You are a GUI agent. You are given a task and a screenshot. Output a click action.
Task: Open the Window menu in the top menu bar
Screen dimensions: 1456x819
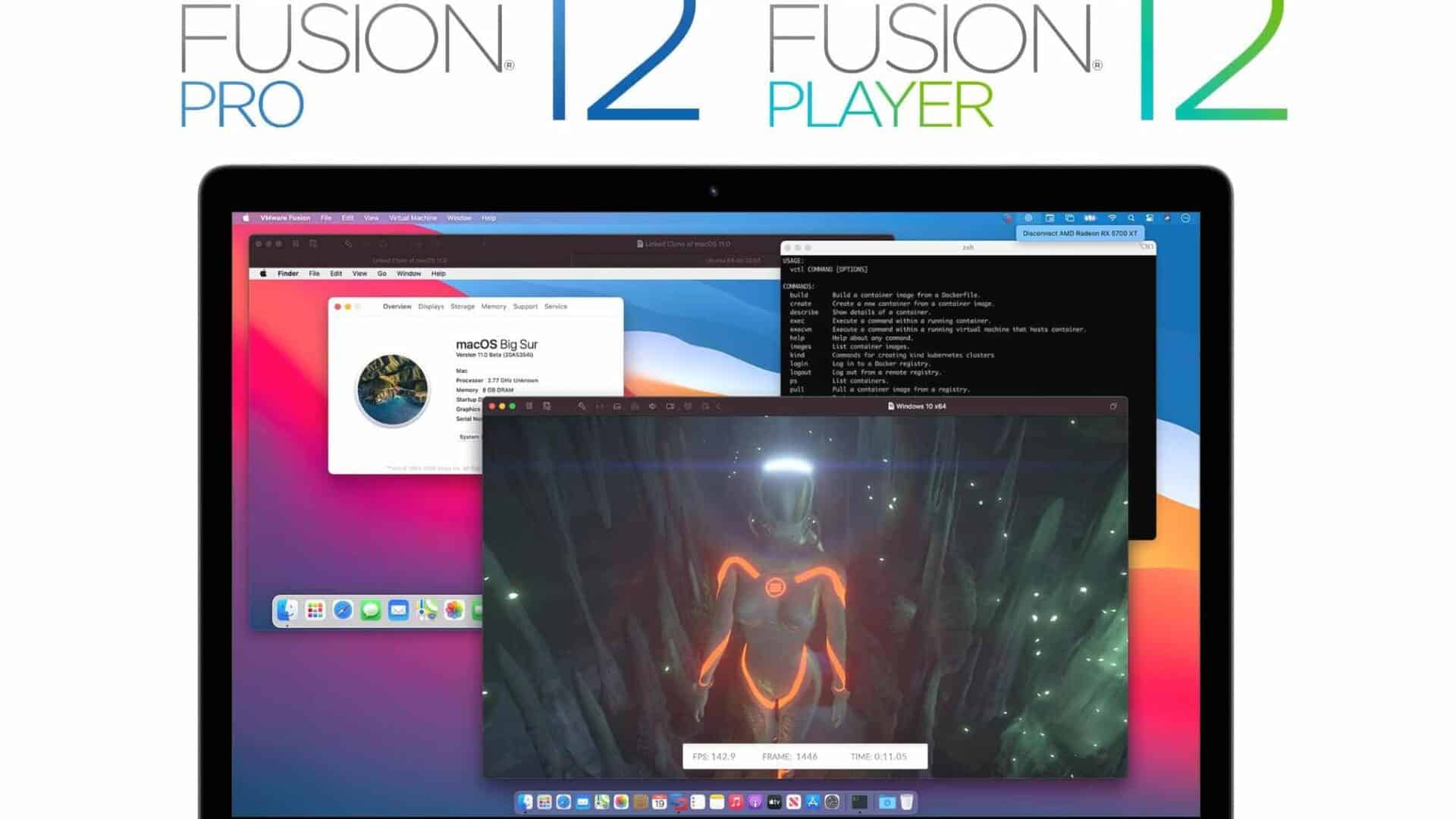(459, 218)
